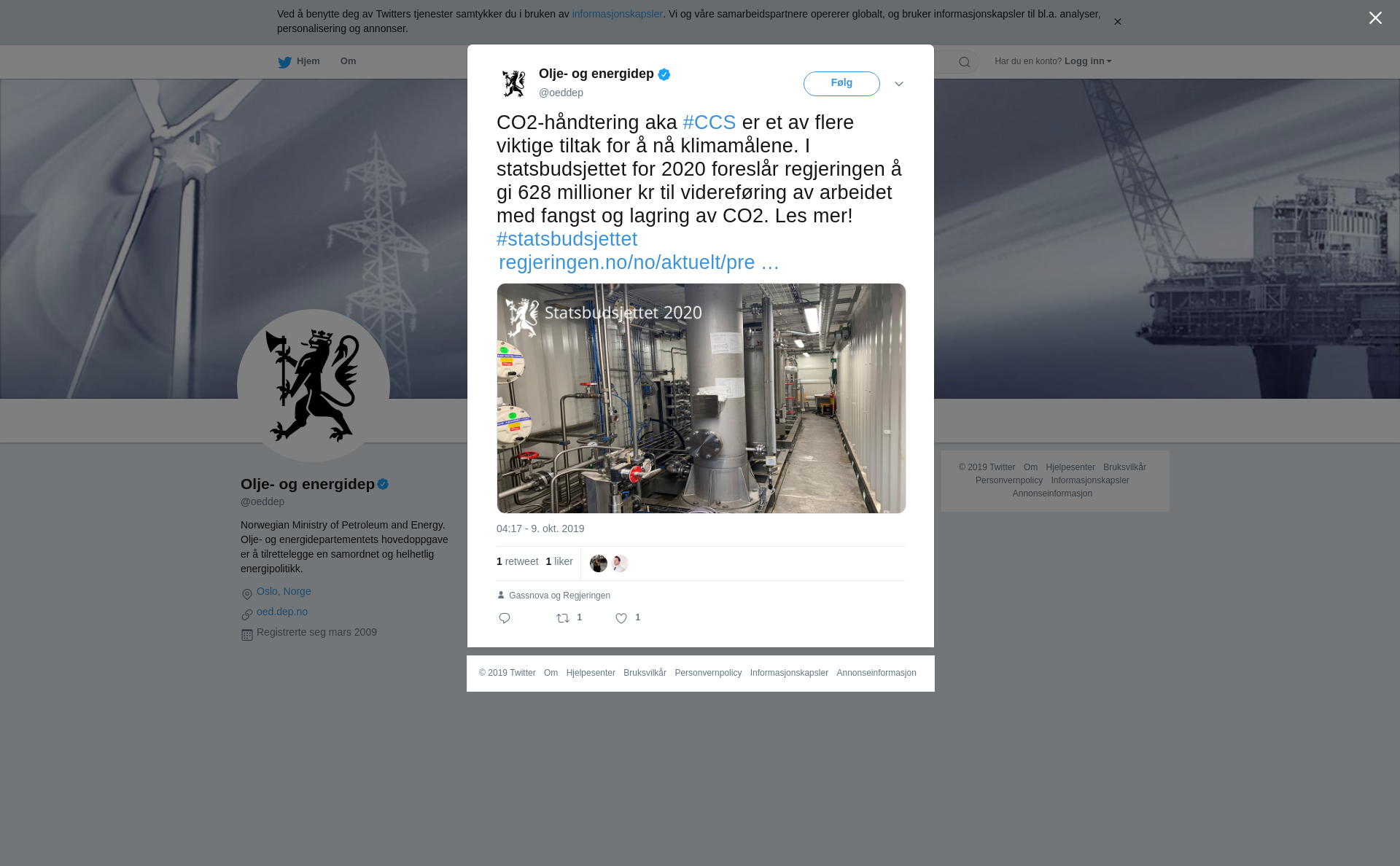Viewport: 1400px width, 866px height.
Task: Open the Logg inn dropdown
Action: pos(1088,61)
